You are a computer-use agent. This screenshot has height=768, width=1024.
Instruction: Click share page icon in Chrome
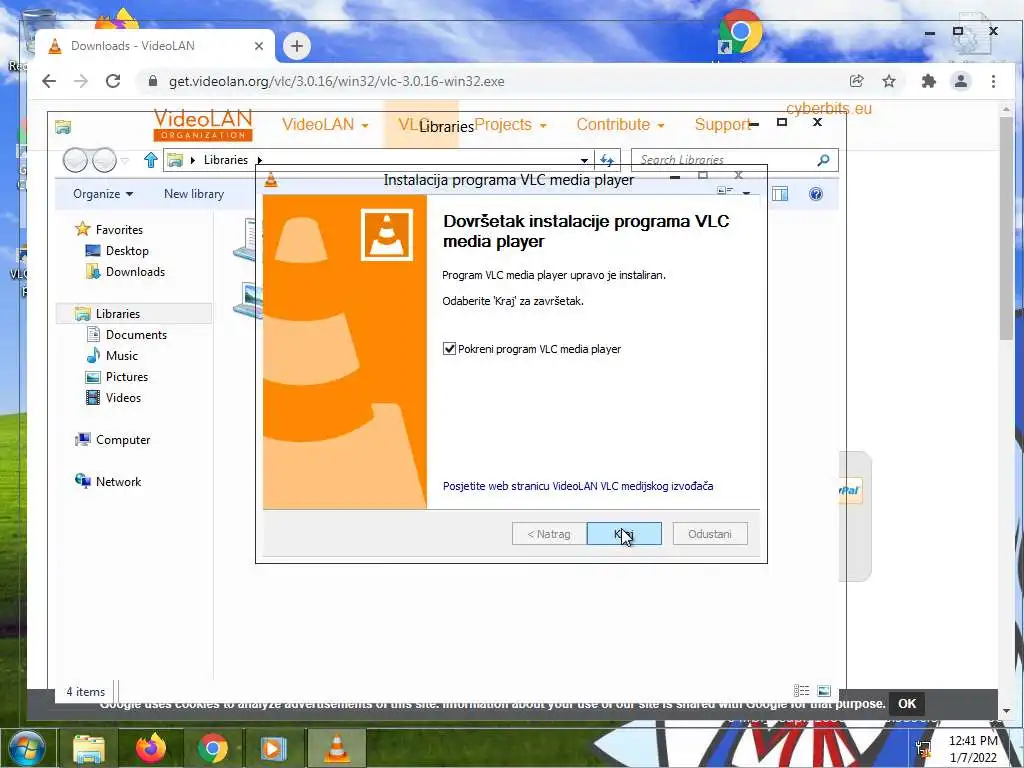coord(856,81)
